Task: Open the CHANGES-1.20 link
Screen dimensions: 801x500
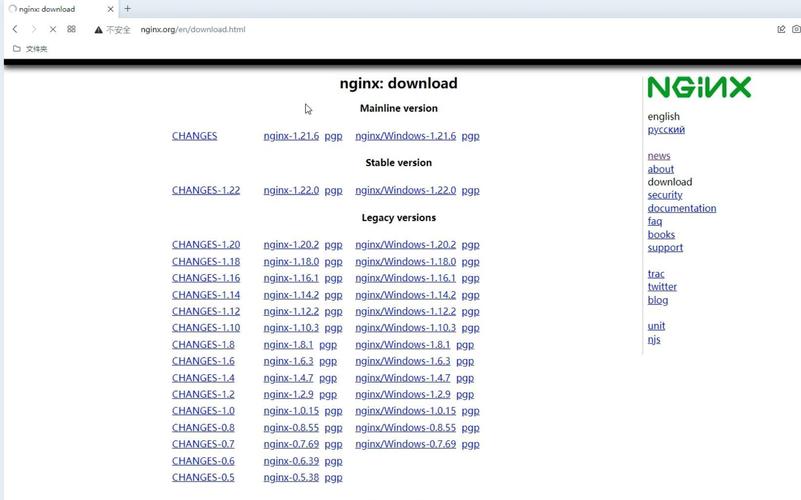Action: [206, 244]
